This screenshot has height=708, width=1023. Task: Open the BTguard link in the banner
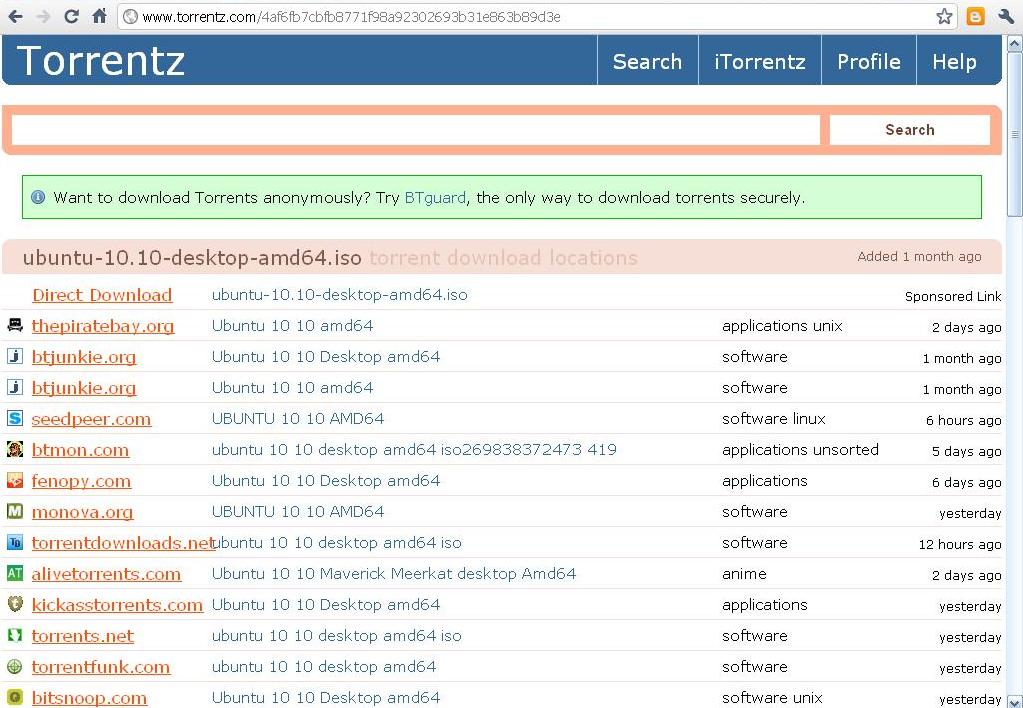click(x=434, y=197)
